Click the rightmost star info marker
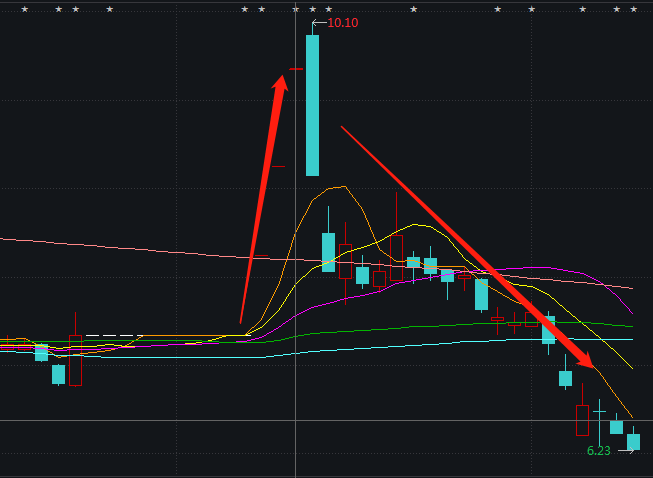The height and width of the screenshot is (478, 653). 633,9
